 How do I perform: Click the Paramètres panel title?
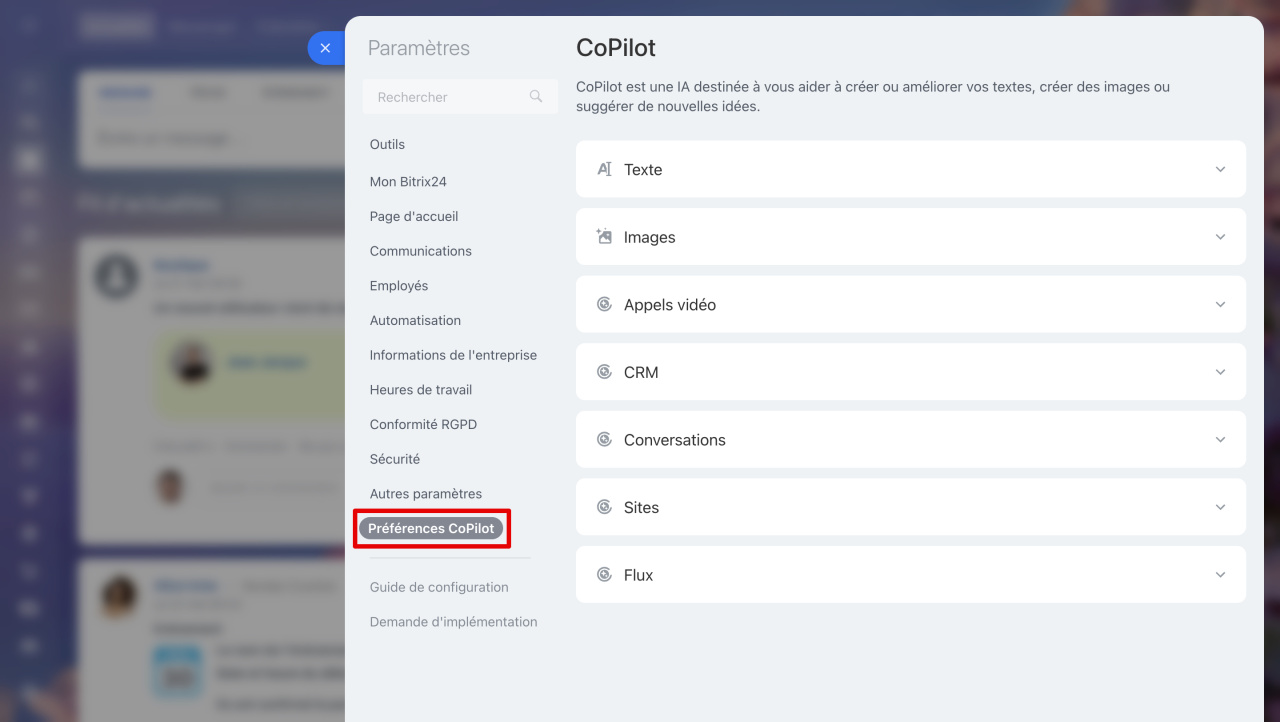(419, 48)
